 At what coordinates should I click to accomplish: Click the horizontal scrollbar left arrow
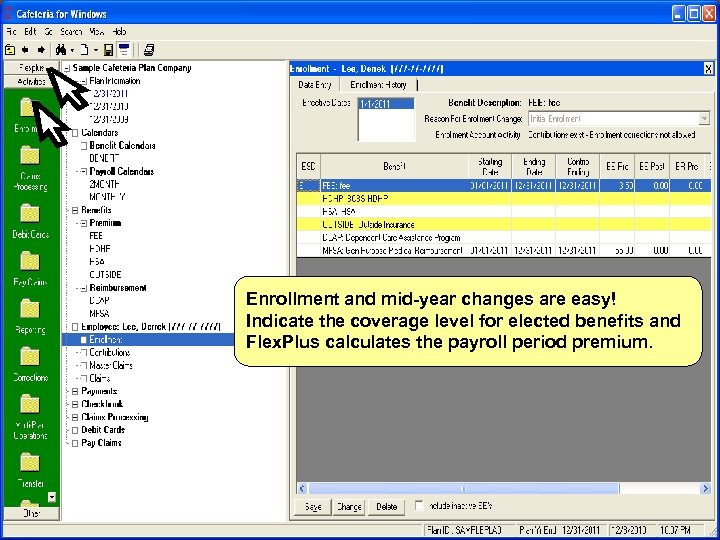(x=302, y=488)
